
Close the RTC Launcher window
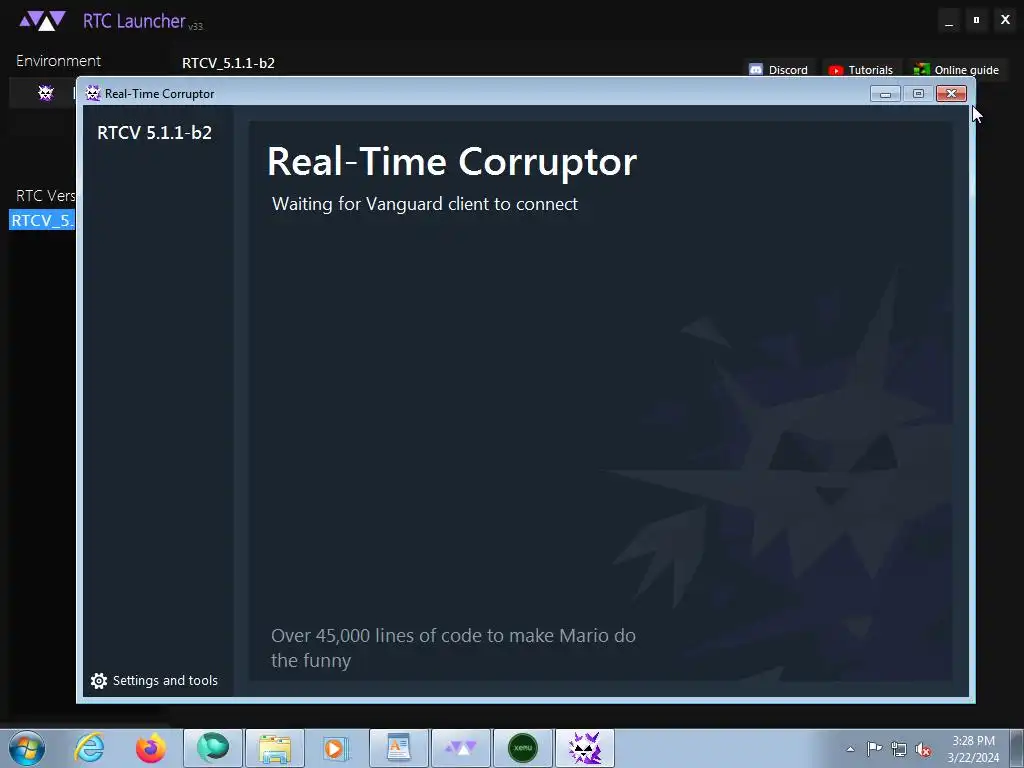click(x=1006, y=20)
